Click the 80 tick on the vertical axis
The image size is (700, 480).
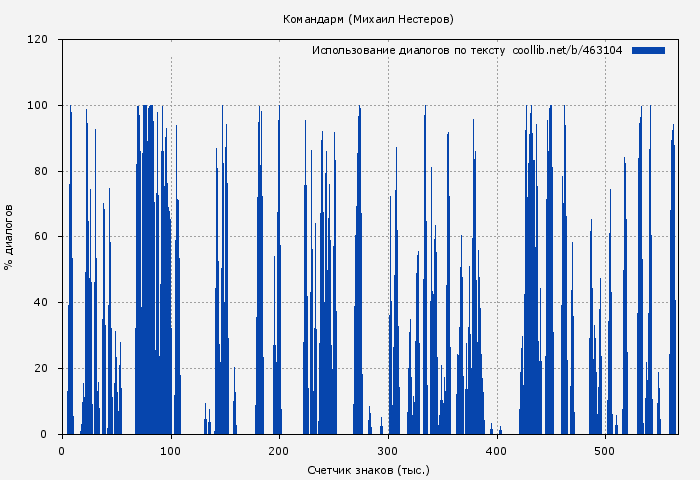point(41,171)
